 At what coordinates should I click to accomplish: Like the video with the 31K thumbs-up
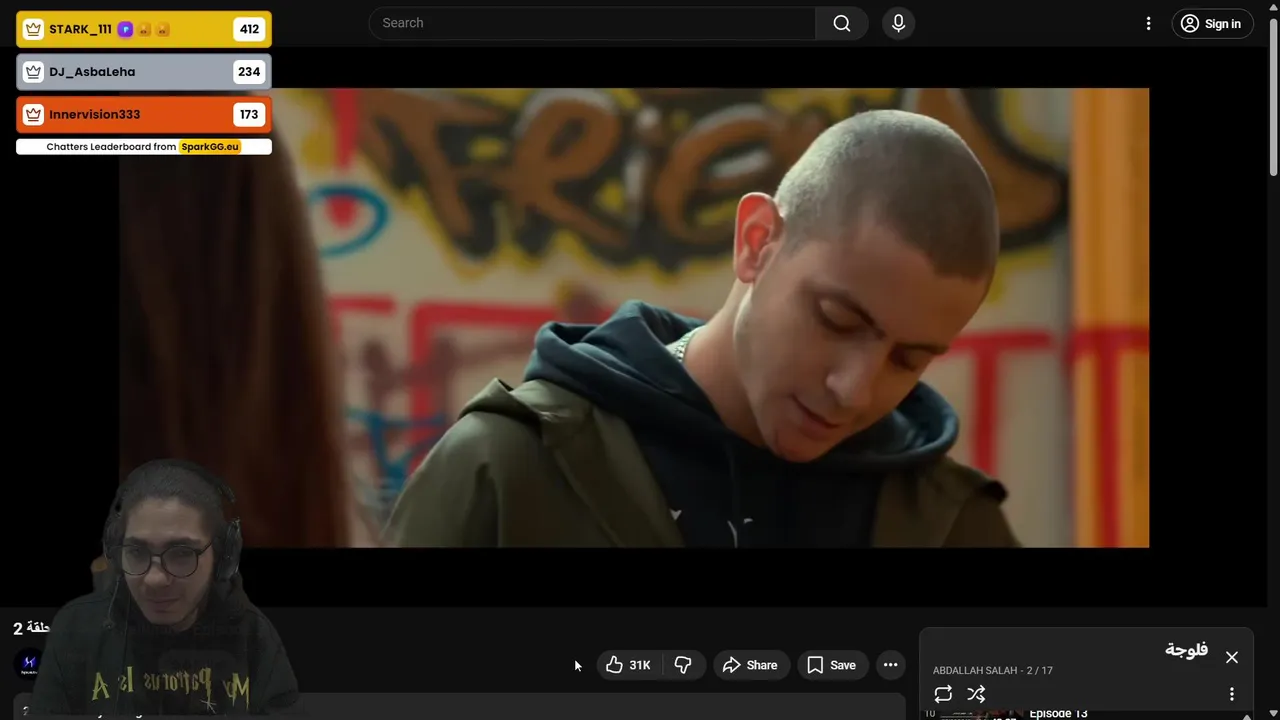coord(628,665)
